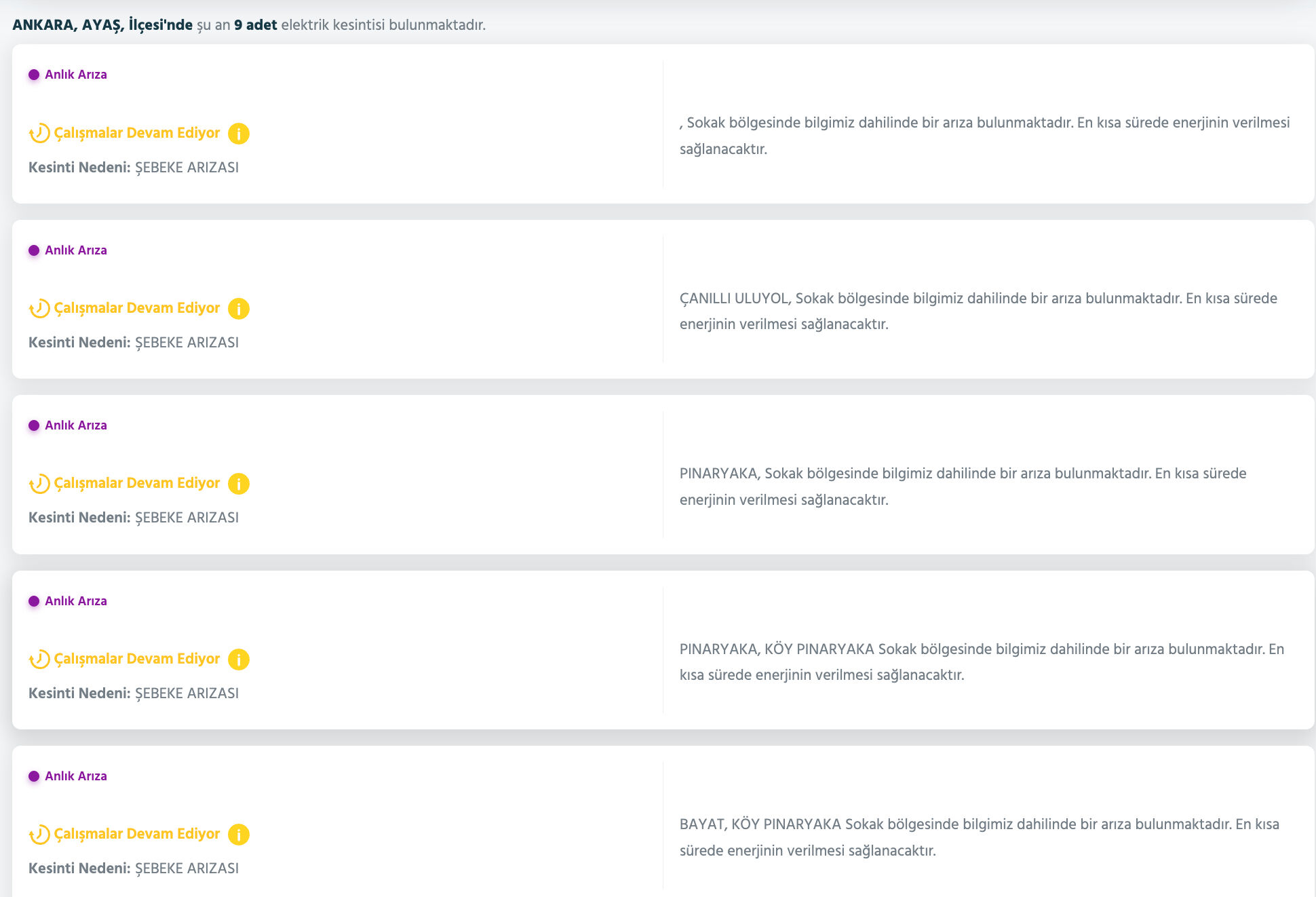Click purple status dot in the first card
Image resolution: width=1316 pixels, height=897 pixels.
click(34, 75)
